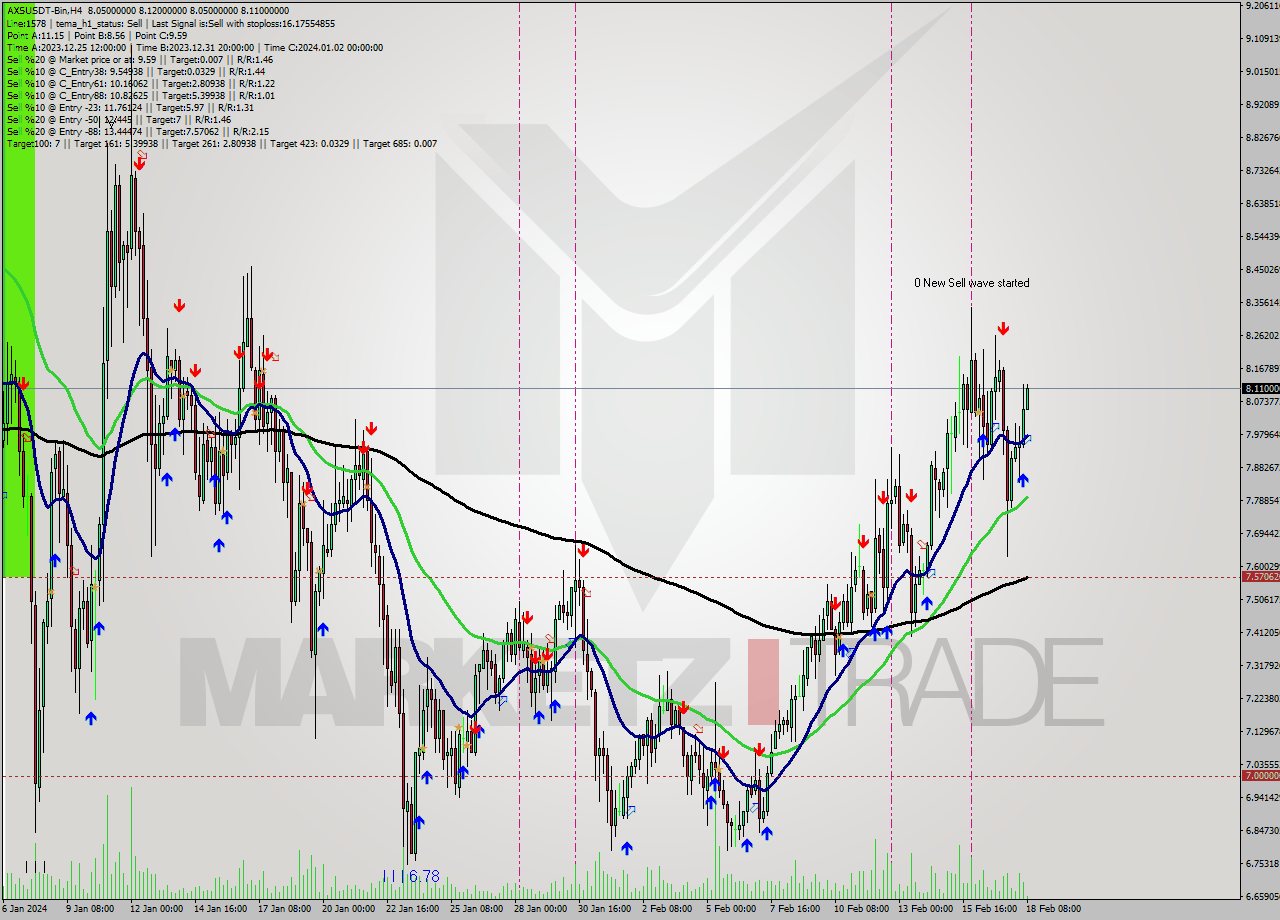Click the 8.82676 price axis label

[1261, 137]
